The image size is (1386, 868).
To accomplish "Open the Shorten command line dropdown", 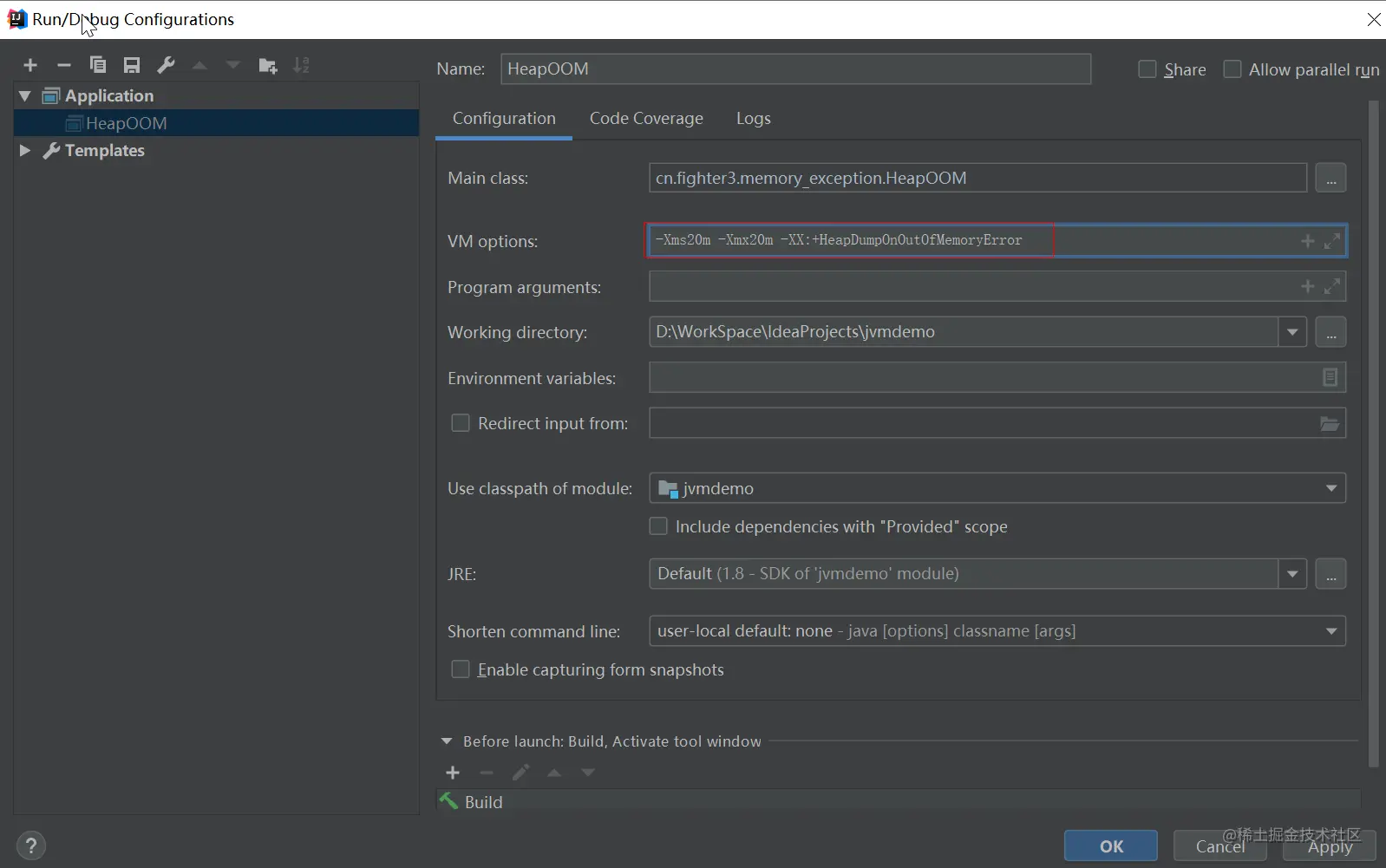I will 997,631.
